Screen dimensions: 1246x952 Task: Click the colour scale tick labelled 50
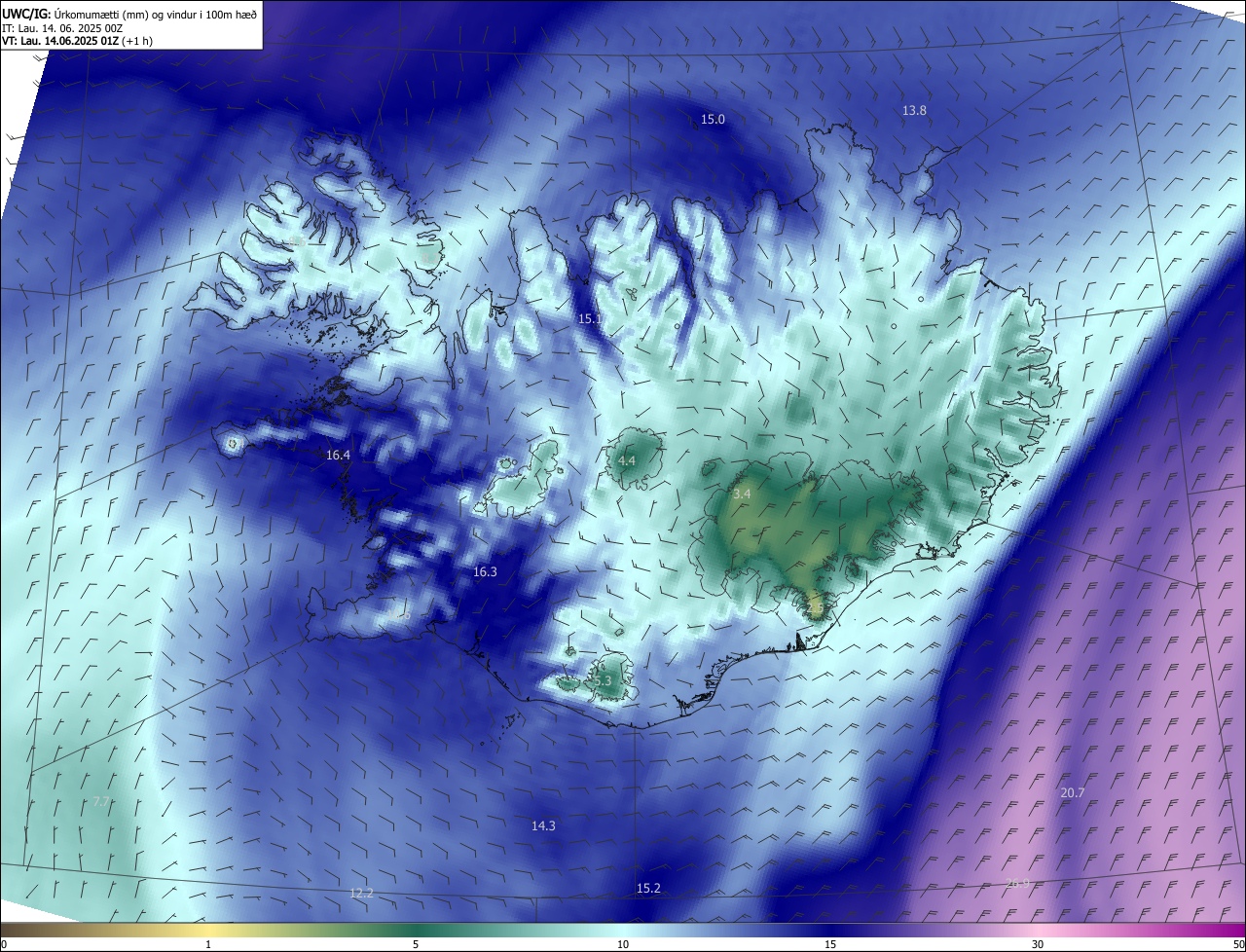point(1238,944)
